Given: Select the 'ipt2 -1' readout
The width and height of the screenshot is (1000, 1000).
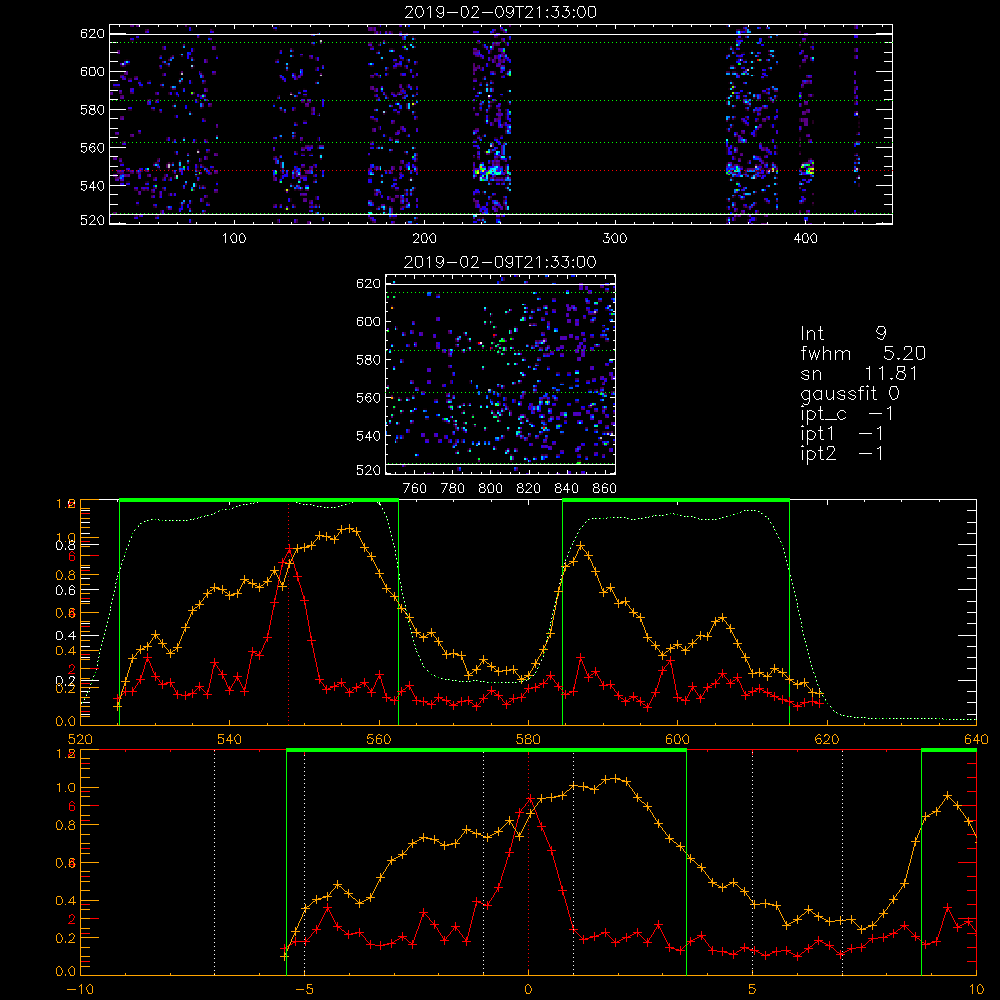Looking at the screenshot, I should pos(842,453).
